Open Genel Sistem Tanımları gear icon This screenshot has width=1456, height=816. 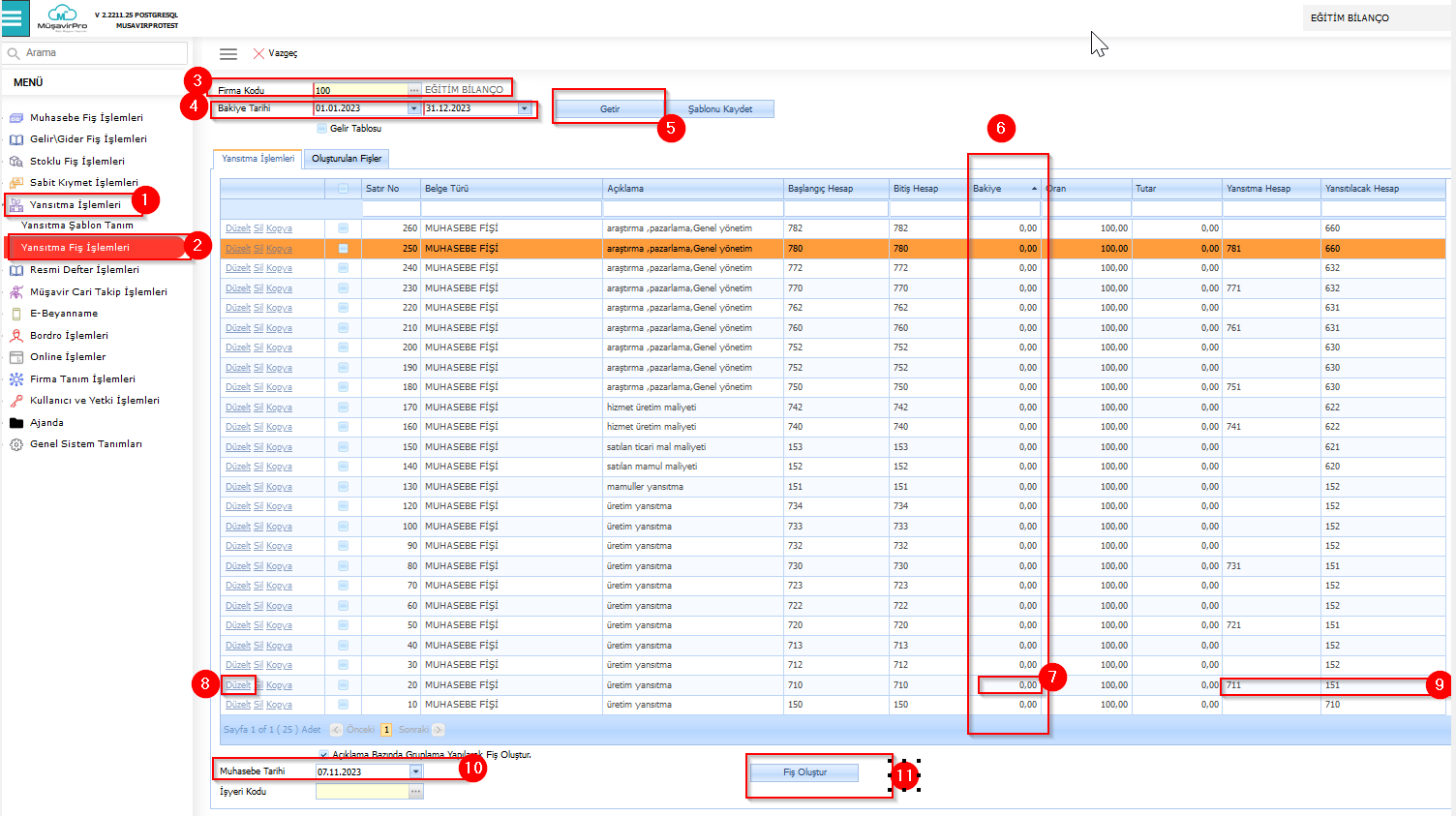click(x=16, y=444)
